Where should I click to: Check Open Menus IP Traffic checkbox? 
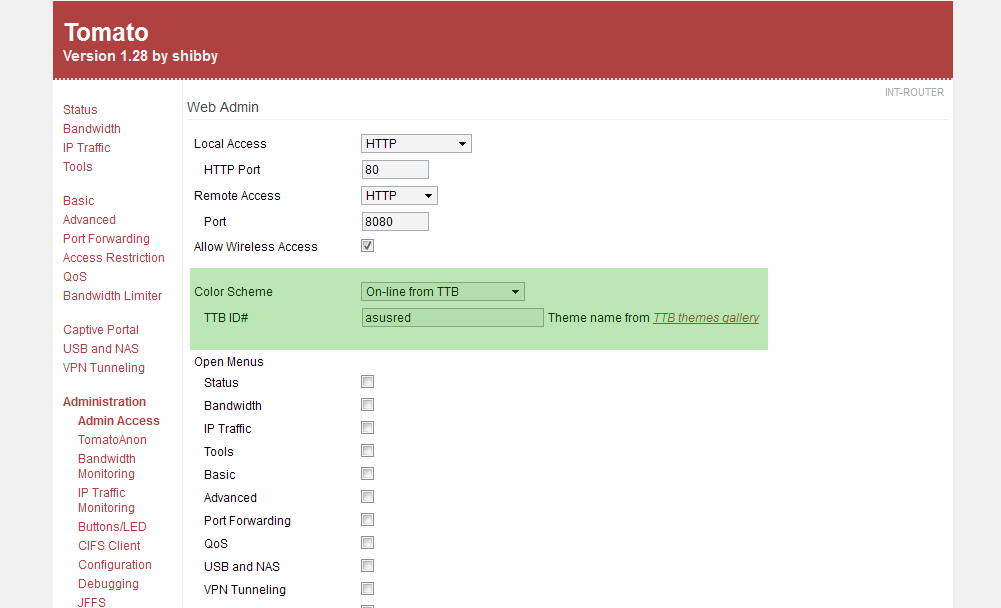pyautogui.click(x=367, y=428)
